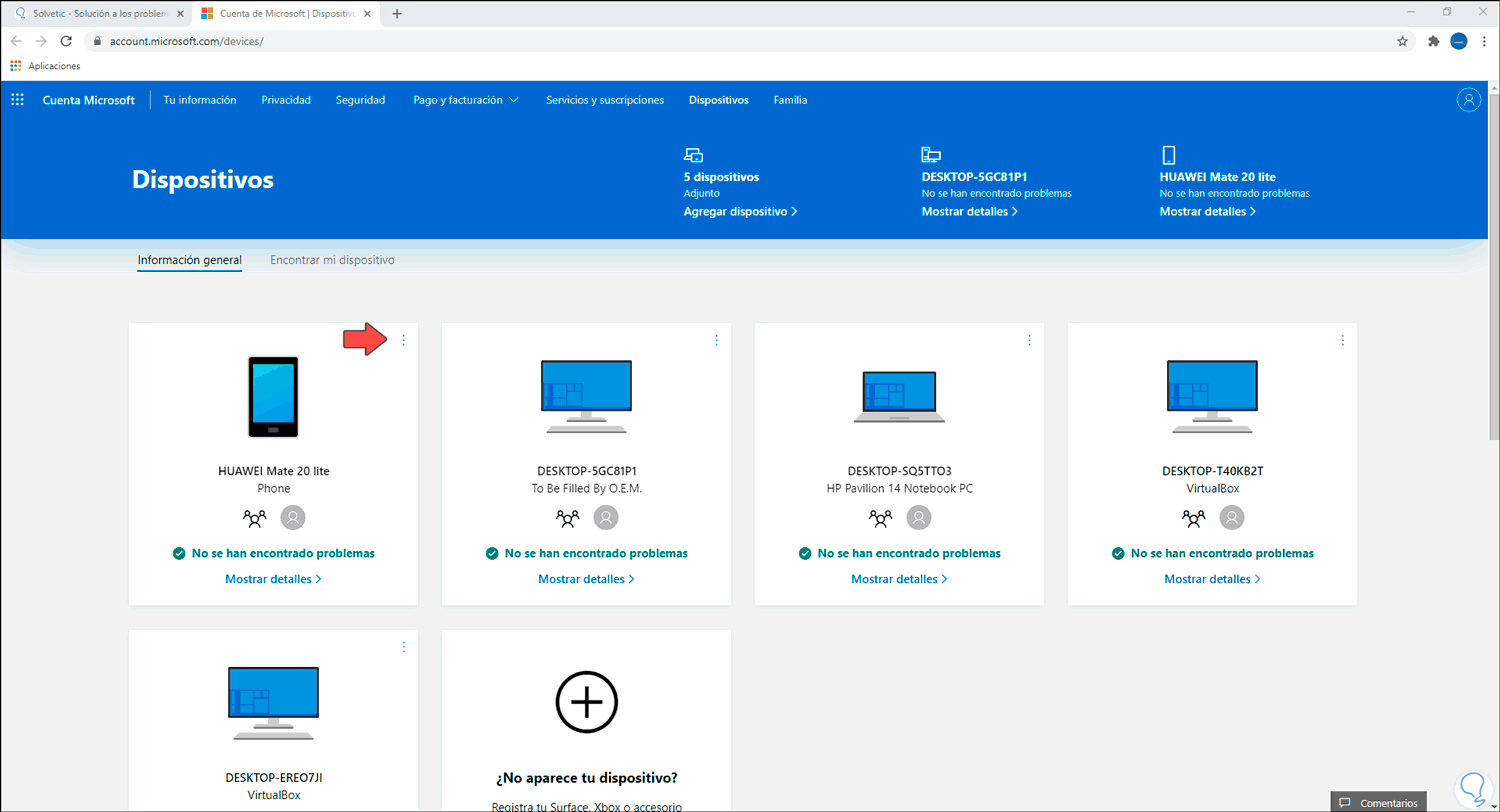Click the DESKTOP-SQ5TTO3 laptop image

click(899, 399)
